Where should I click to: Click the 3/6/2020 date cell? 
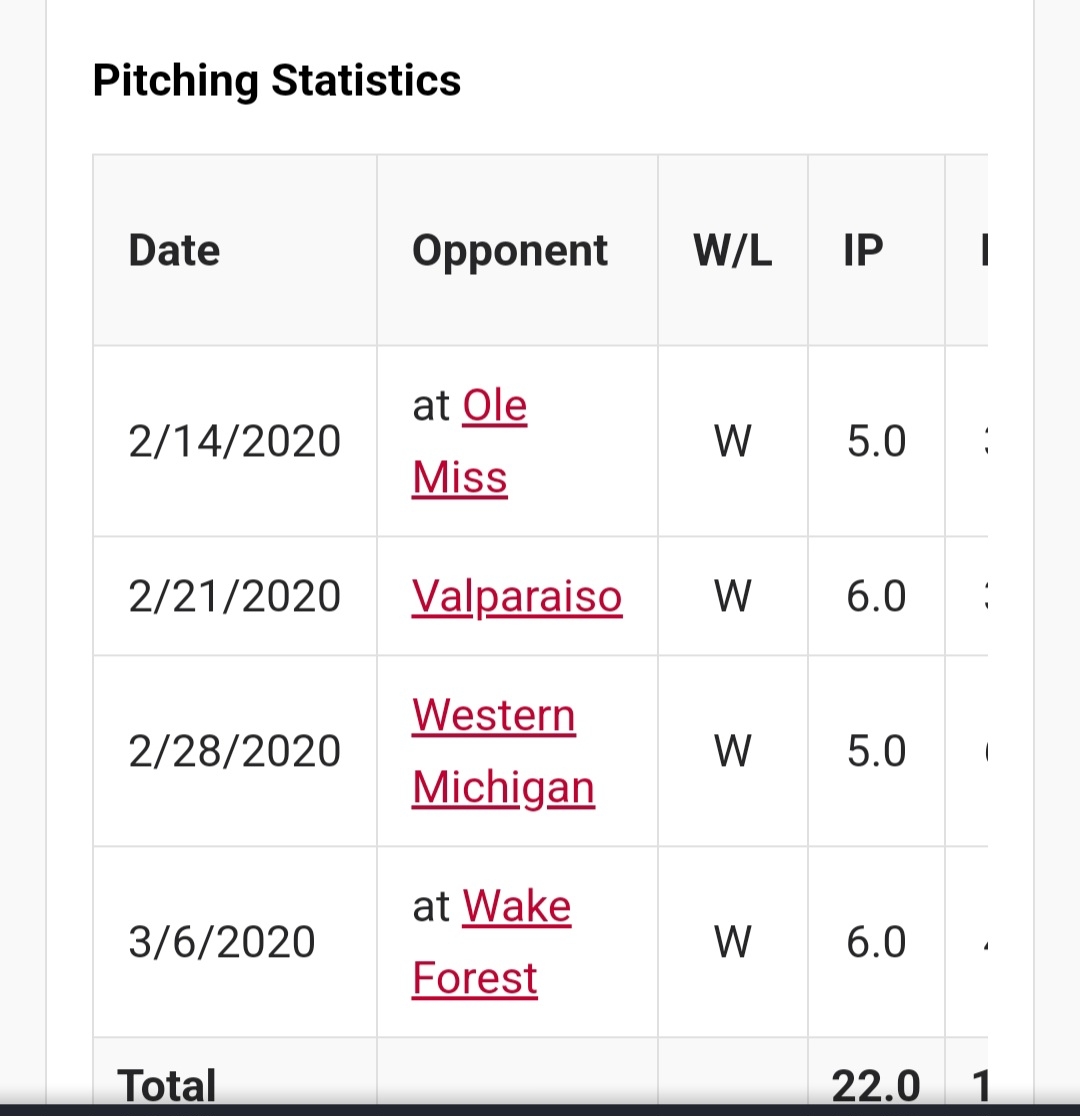point(221,942)
